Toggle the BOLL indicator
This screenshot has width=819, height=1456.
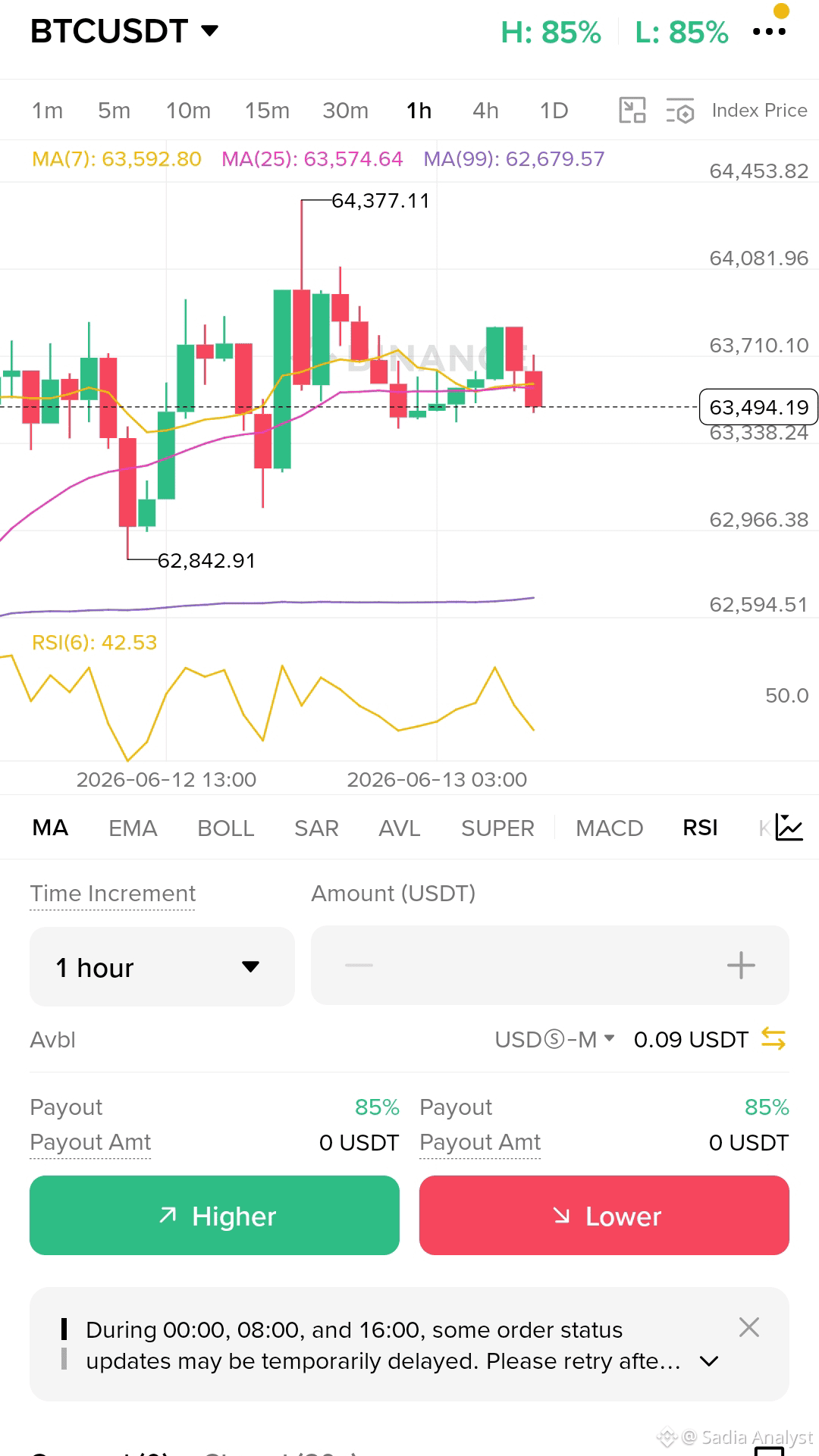pos(225,828)
